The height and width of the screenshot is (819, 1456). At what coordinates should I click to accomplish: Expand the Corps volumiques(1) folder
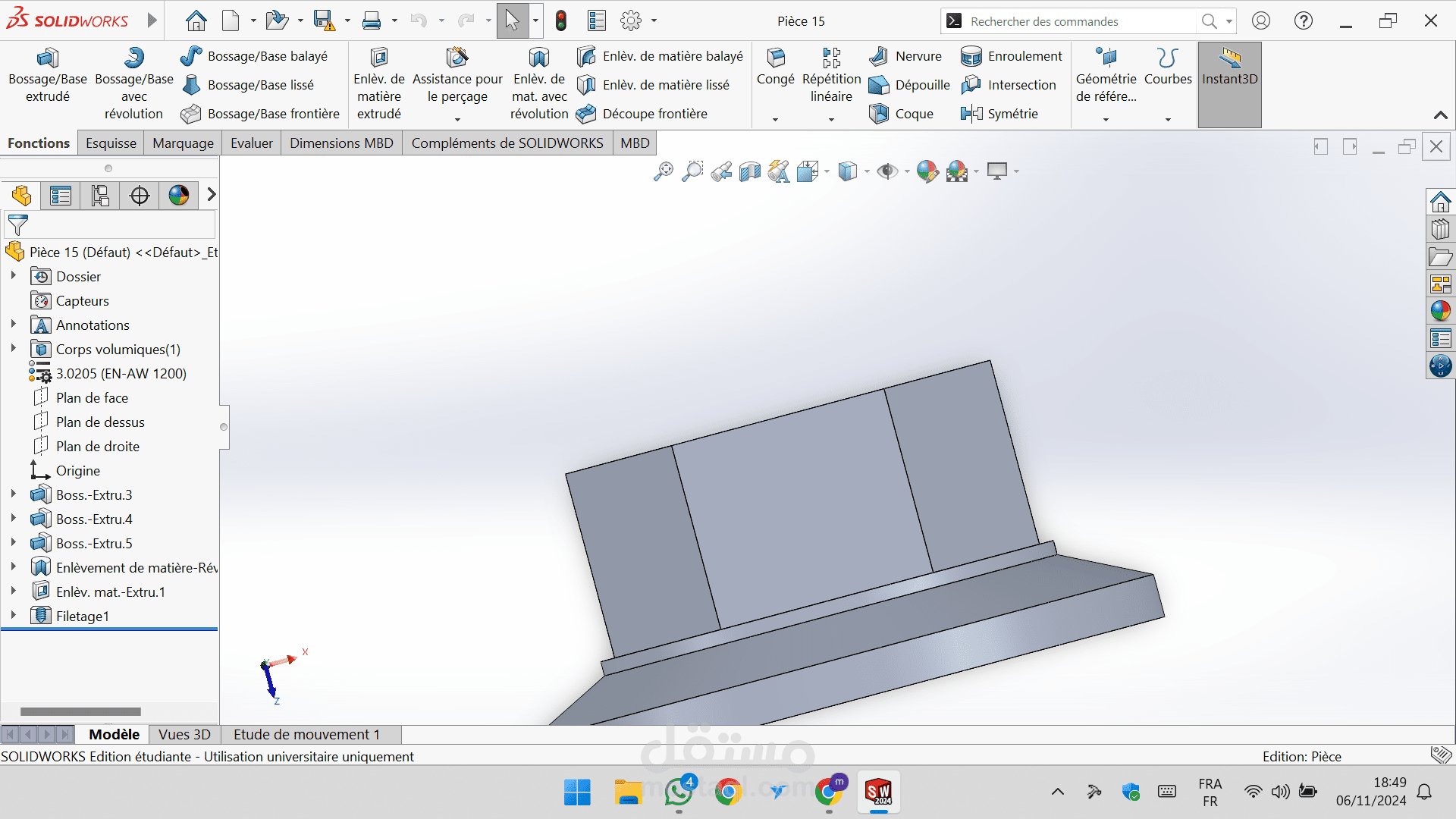13,349
